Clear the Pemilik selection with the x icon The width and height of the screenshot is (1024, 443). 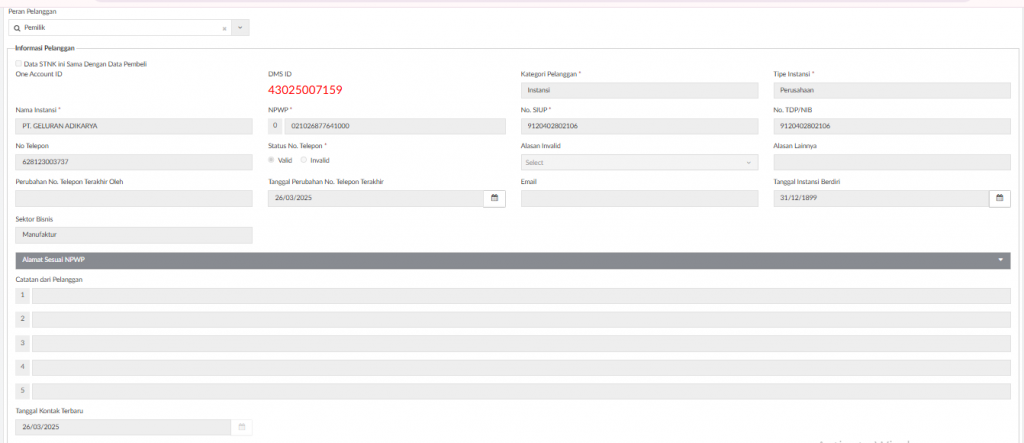224,28
